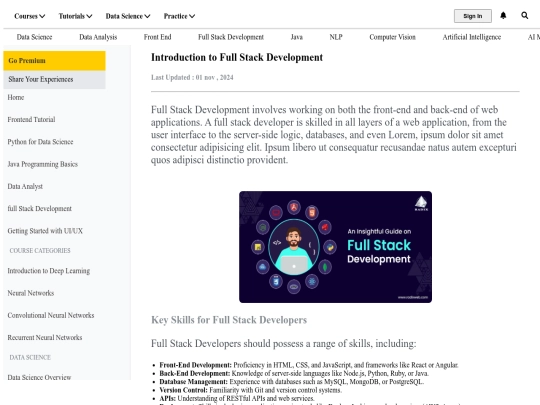
Task: Click the DATA SCIENCE section label in the sidebar
Action: pos(30,357)
